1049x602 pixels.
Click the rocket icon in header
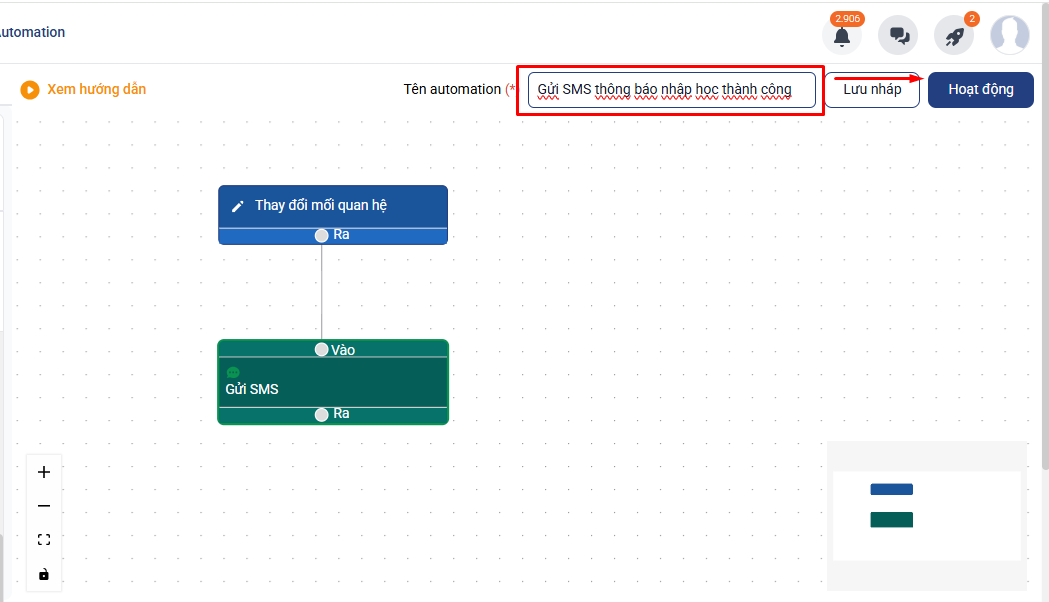coord(953,36)
